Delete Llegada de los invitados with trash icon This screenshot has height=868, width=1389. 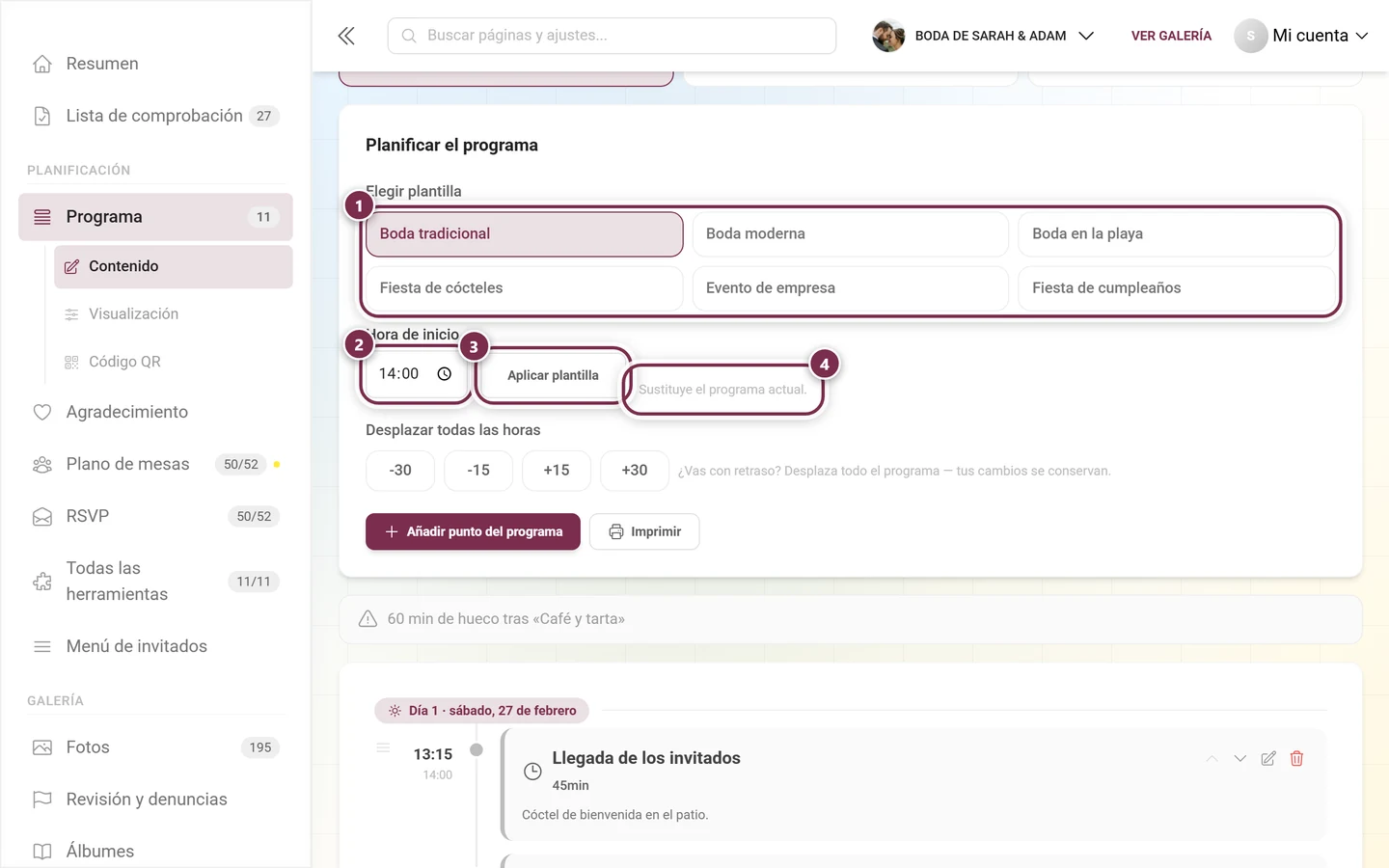pos(1296,759)
